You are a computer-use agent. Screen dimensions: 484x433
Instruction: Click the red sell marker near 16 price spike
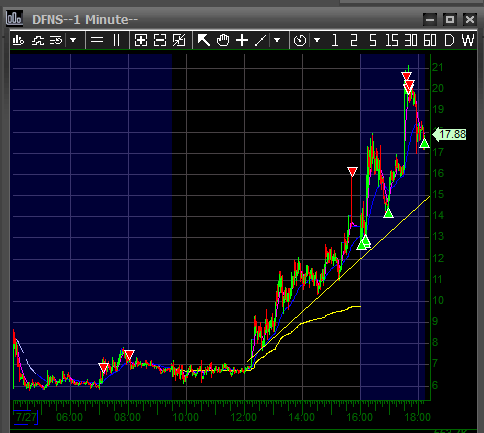[352, 172]
